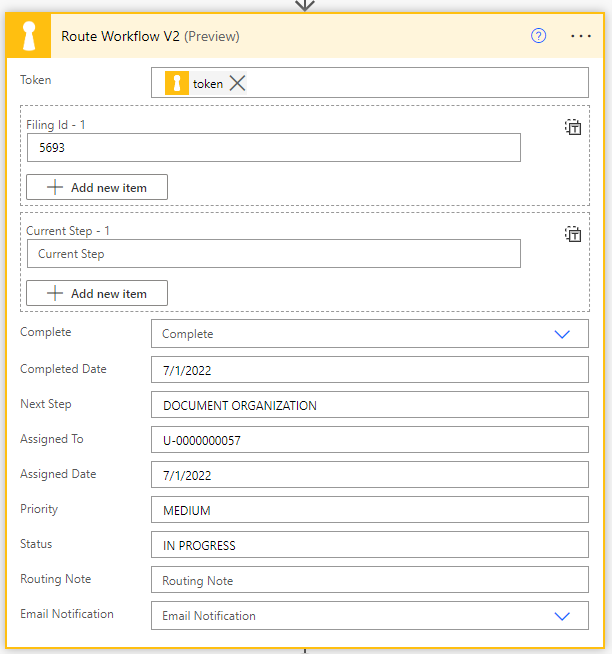The width and height of the screenshot is (612, 654).
Task: Open the ellipsis more options menu
Action: coord(581,36)
